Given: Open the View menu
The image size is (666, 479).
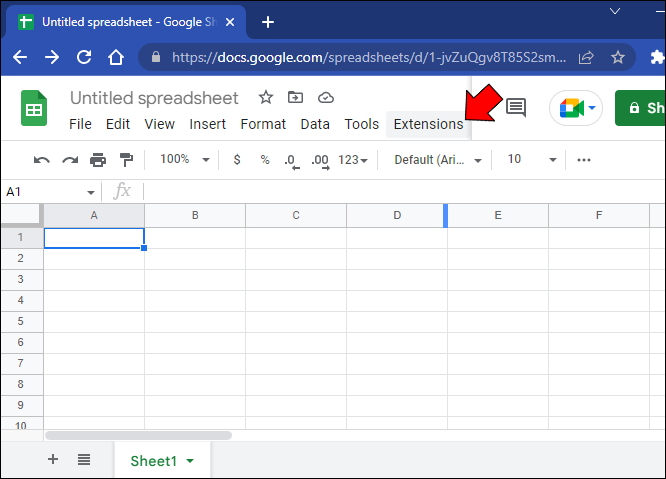Looking at the screenshot, I should tap(159, 124).
